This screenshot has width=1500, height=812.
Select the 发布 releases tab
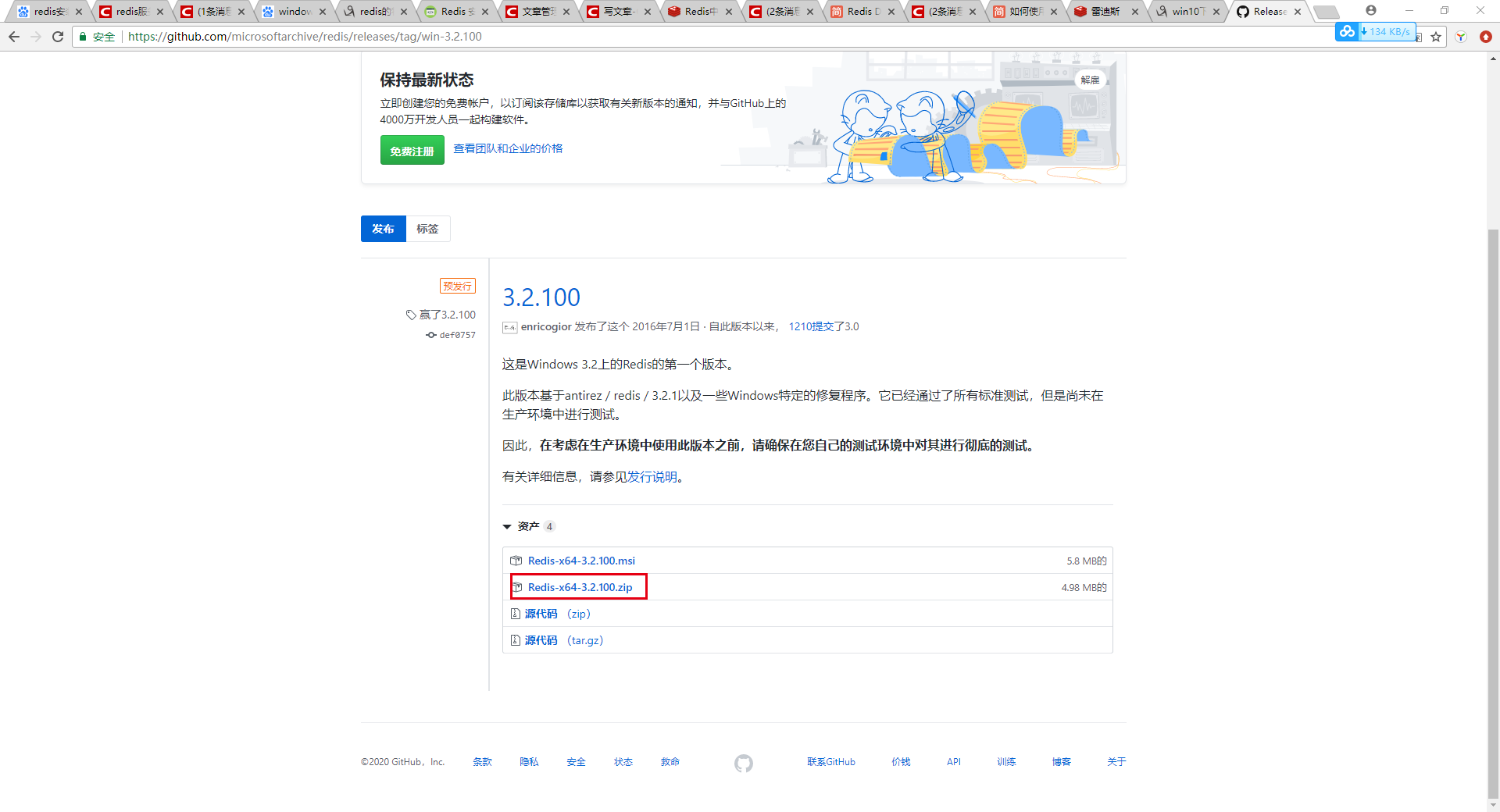pyautogui.click(x=383, y=229)
